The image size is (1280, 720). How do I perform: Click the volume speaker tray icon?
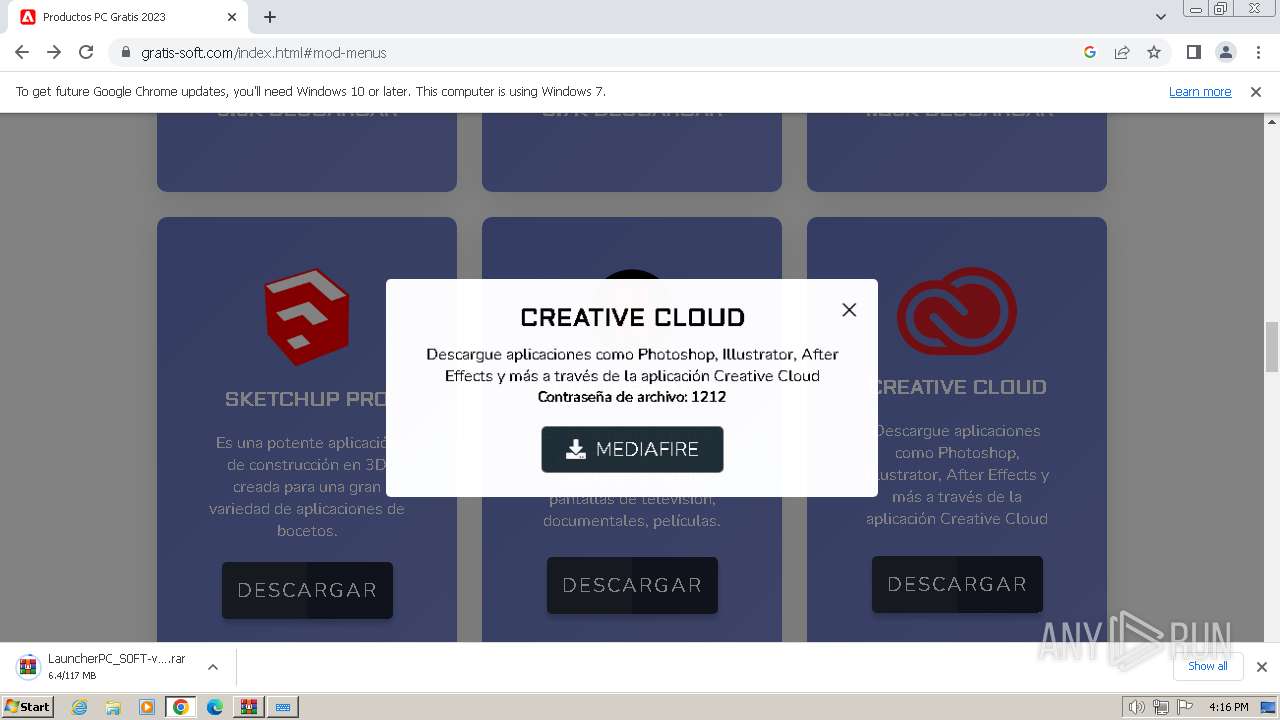coord(1137,707)
